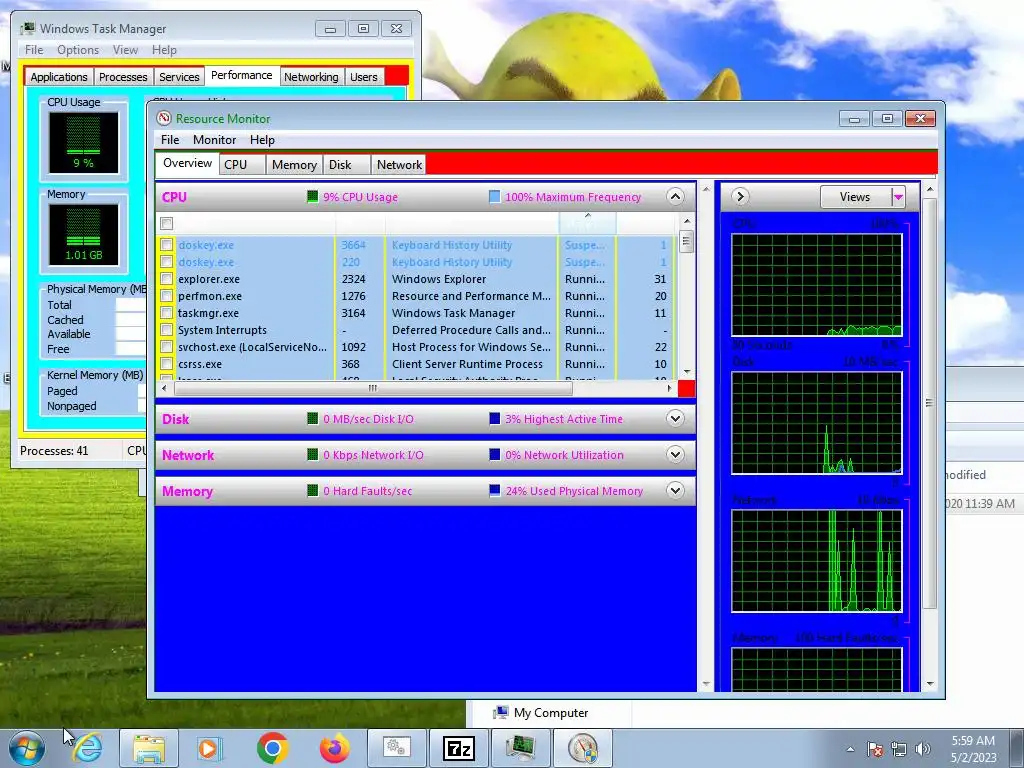The width and height of the screenshot is (1024, 768).
Task: Expand the Memory section chevron
Action: point(675,490)
